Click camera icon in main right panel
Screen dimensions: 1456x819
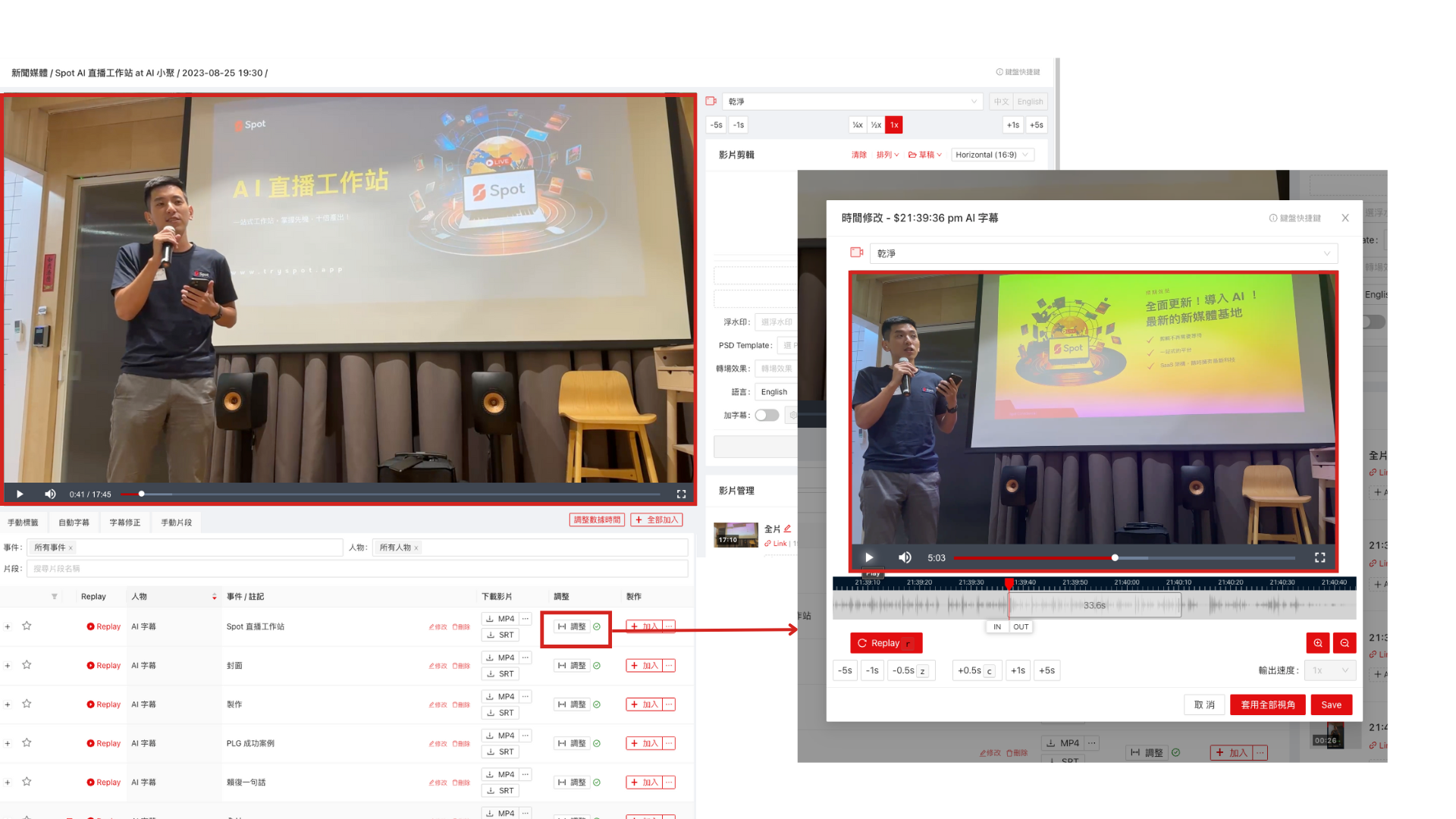point(711,101)
